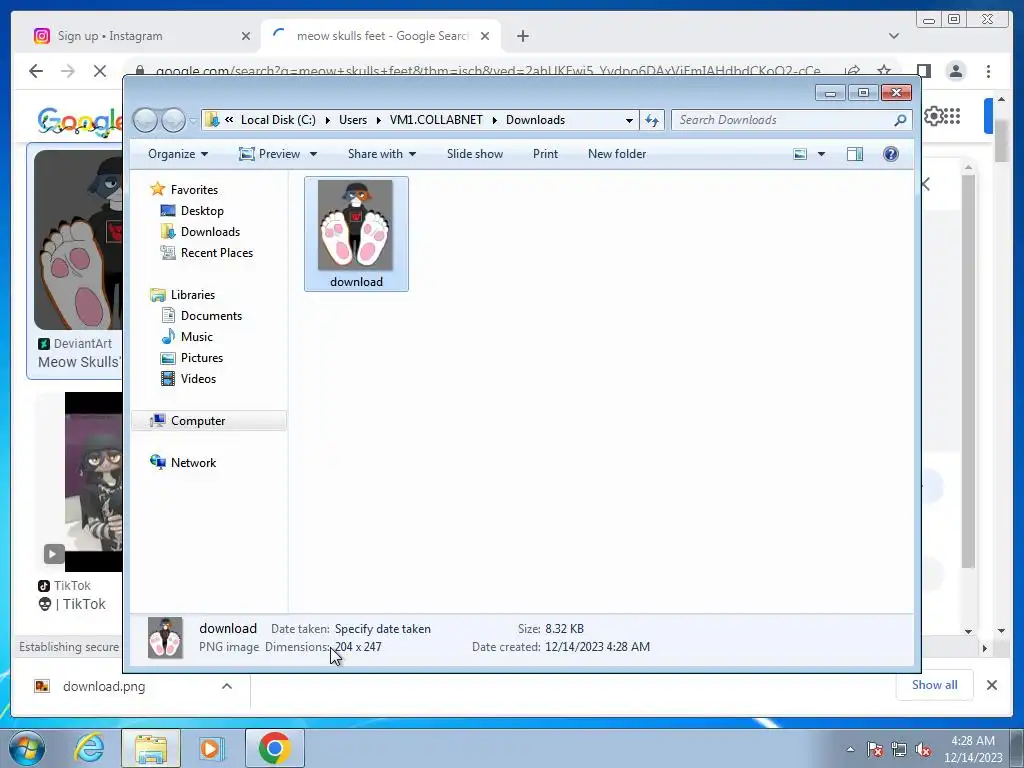This screenshot has height=768, width=1024.
Task: Click VM1.COLLABNET in breadcrumb
Action: 436,120
